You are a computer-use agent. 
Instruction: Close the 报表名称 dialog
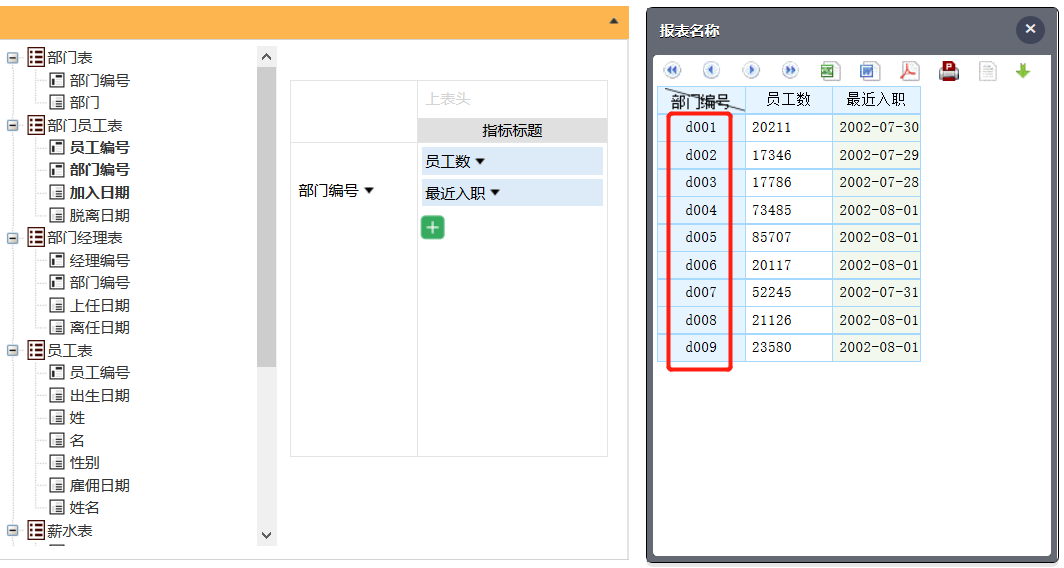click(x=1030, y=29)
